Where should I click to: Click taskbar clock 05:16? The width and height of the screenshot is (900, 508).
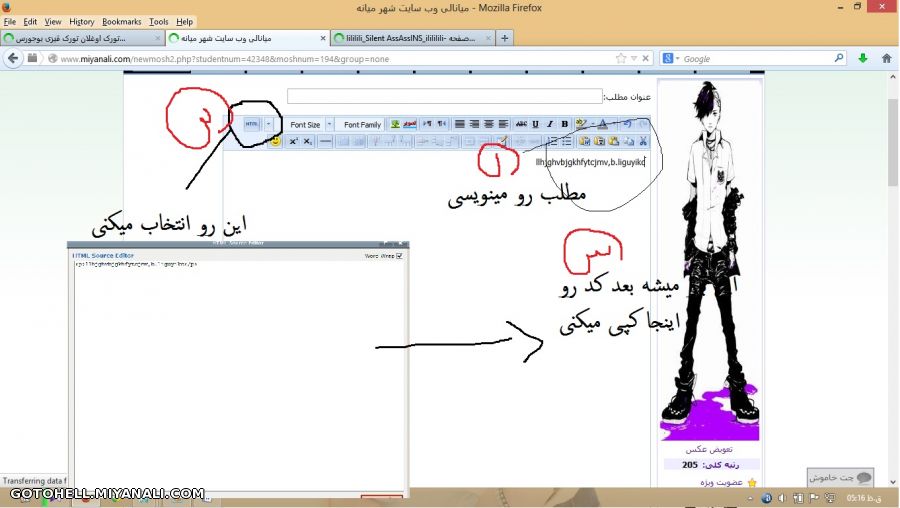pos(864,498)
